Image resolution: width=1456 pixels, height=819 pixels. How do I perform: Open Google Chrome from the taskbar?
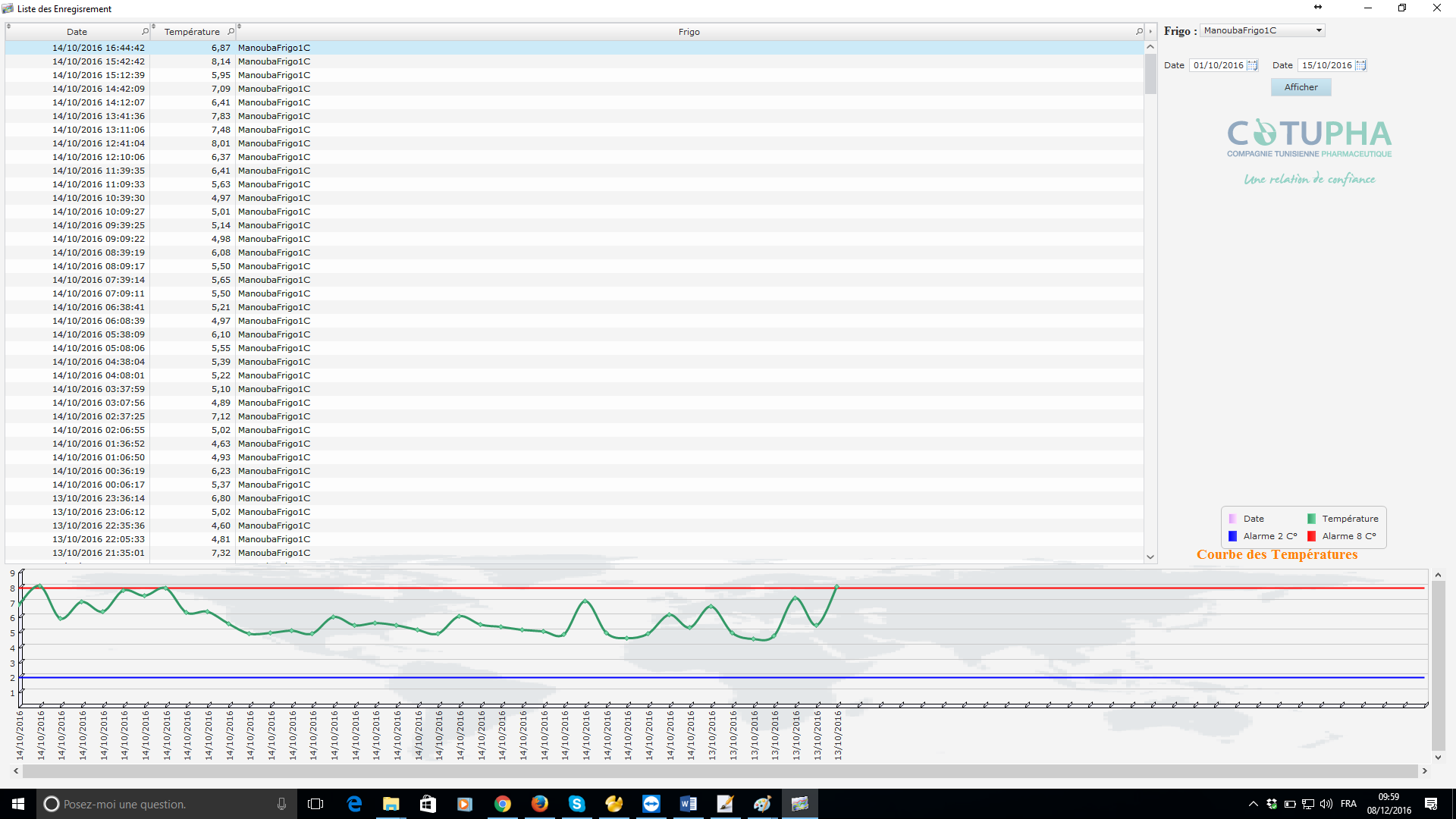pyautogui.click(x=502, y=804)
